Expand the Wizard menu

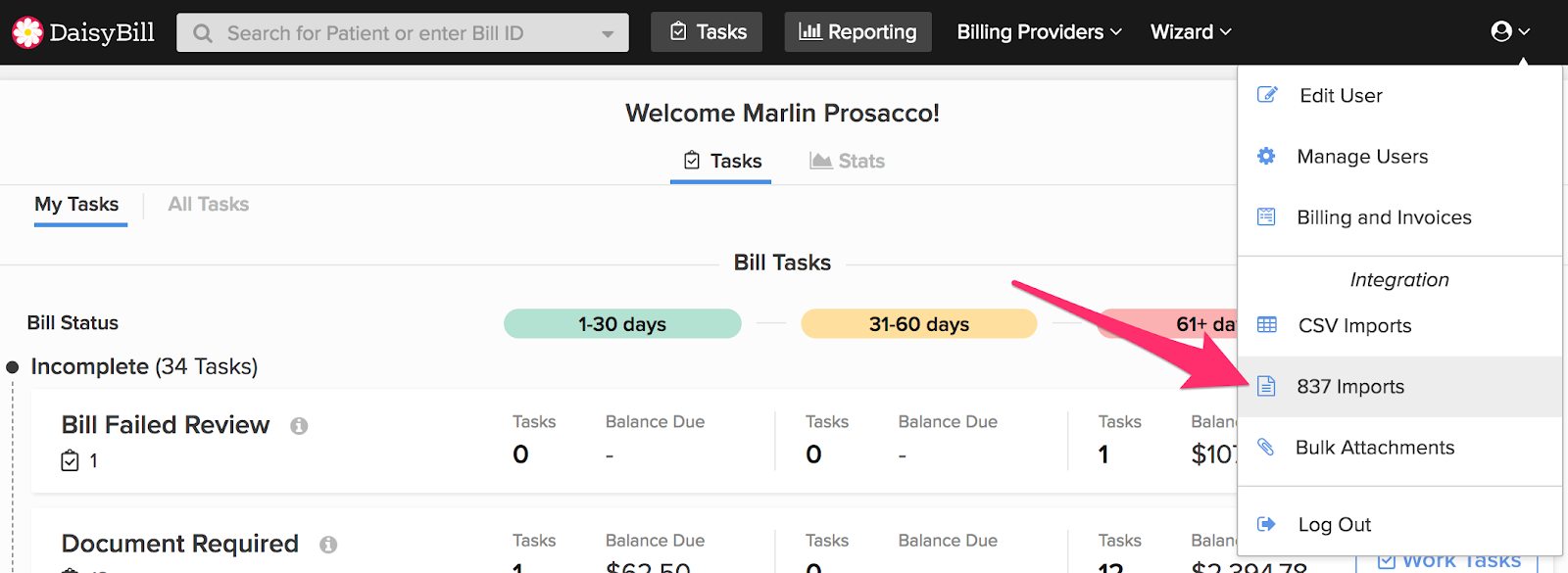tap(1190, 32)
